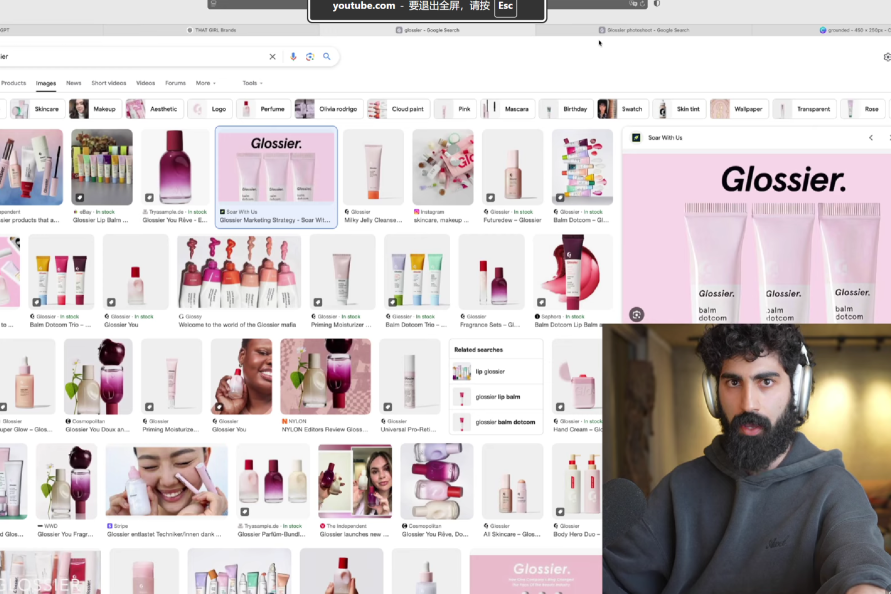Open related search glossier lip balm
Viewport: 891px width, 594px height.
click(x=496, y=397)
